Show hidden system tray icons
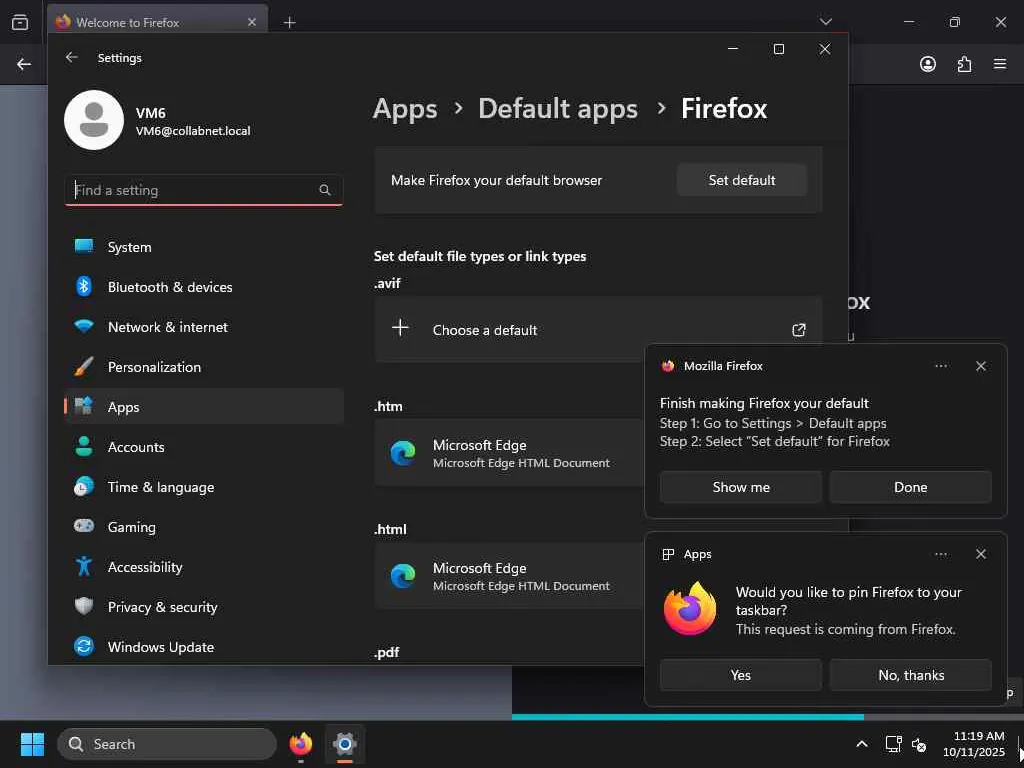Image resolution: width=1024 pixels, height=768 pixels. coord(862,744)
